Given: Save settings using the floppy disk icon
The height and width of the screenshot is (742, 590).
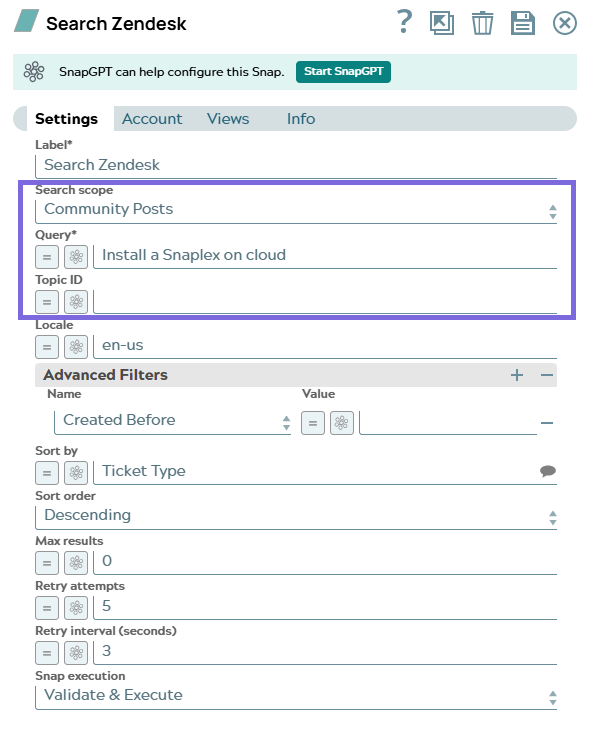Looking at the screenshot, I should click(x=523, y=23).
